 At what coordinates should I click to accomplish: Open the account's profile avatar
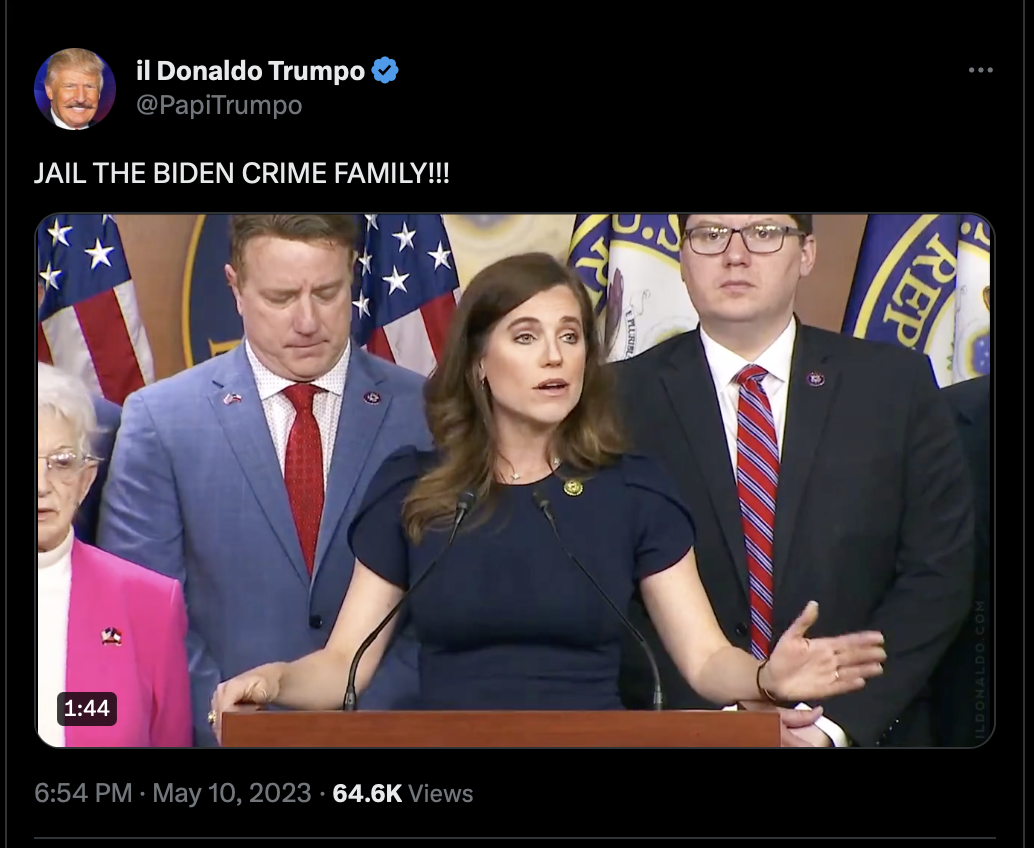(75, 88)
